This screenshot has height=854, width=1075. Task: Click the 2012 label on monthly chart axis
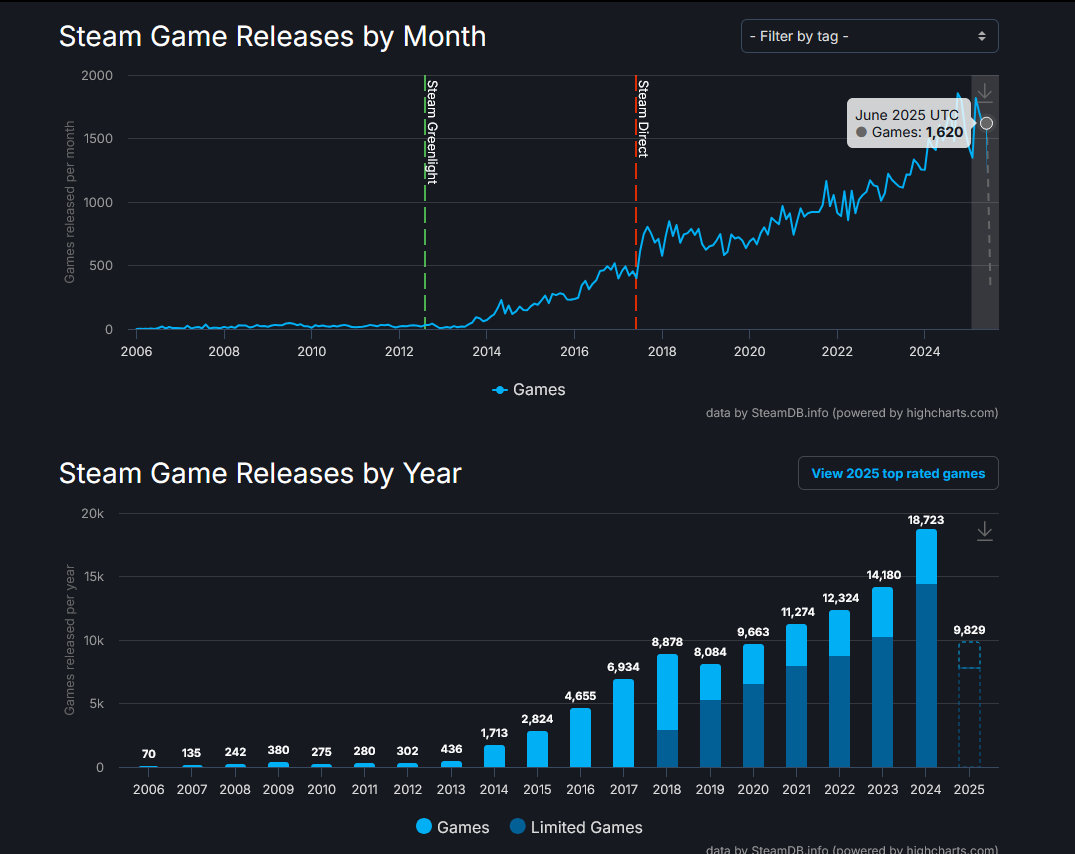pos(399,352)
